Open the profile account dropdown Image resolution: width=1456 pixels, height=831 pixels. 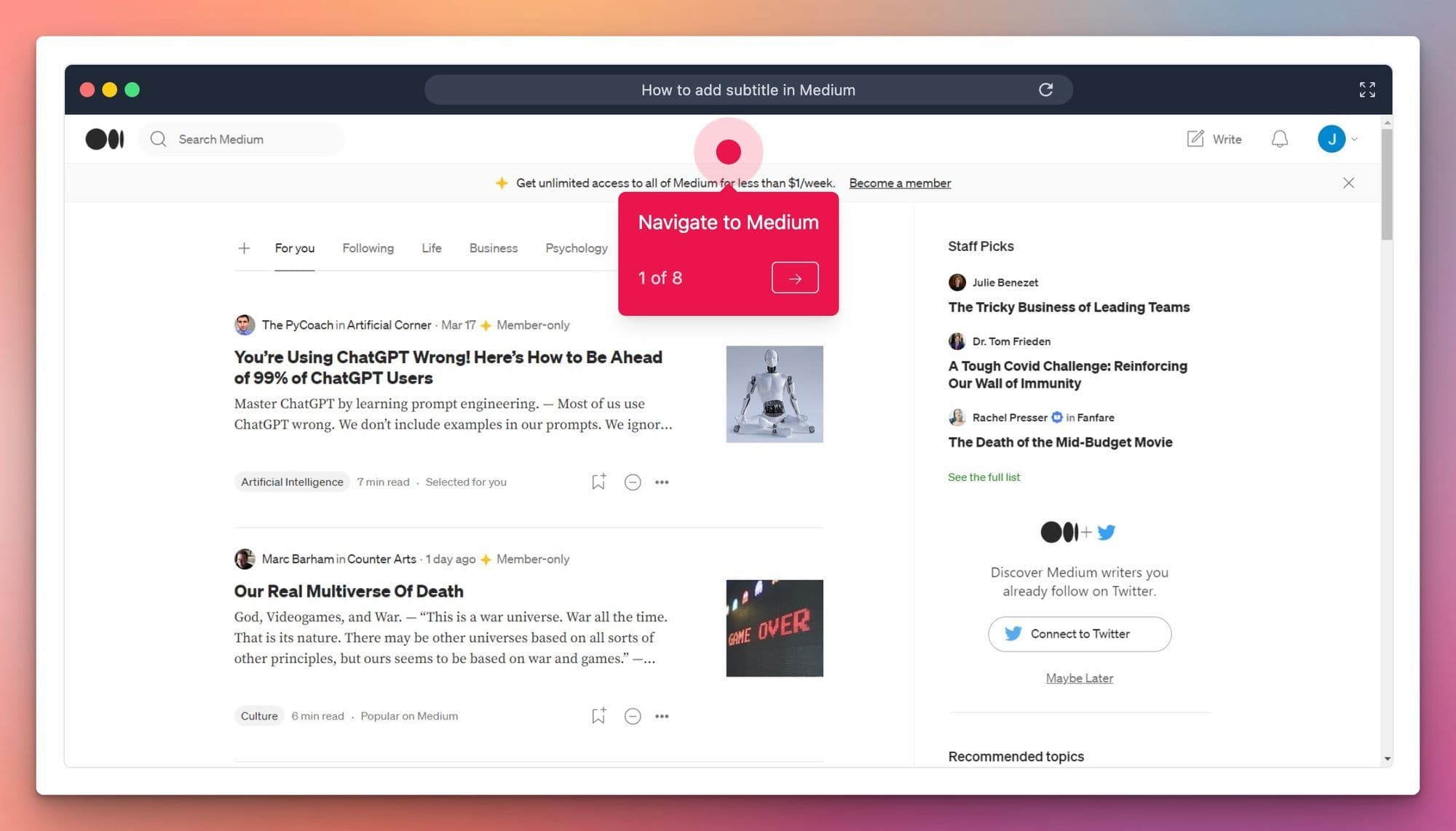(1340, 138)
